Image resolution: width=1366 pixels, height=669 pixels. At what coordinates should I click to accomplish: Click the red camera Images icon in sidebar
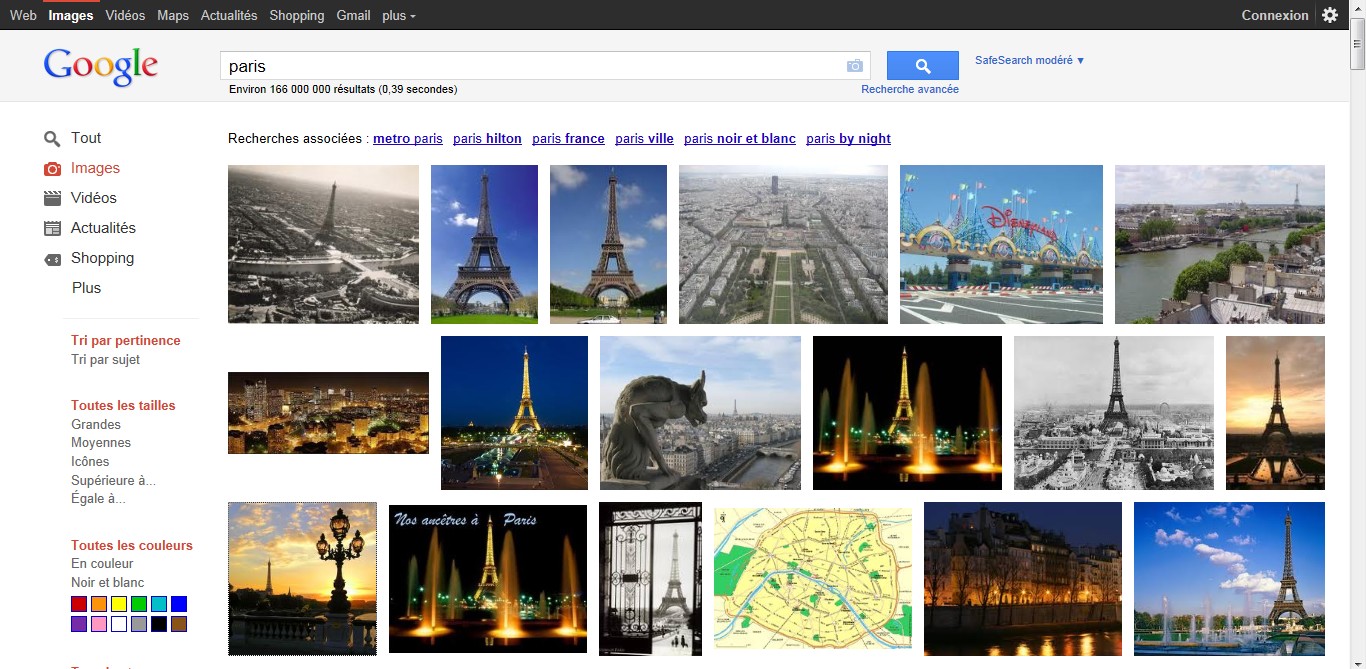(52, 169)
